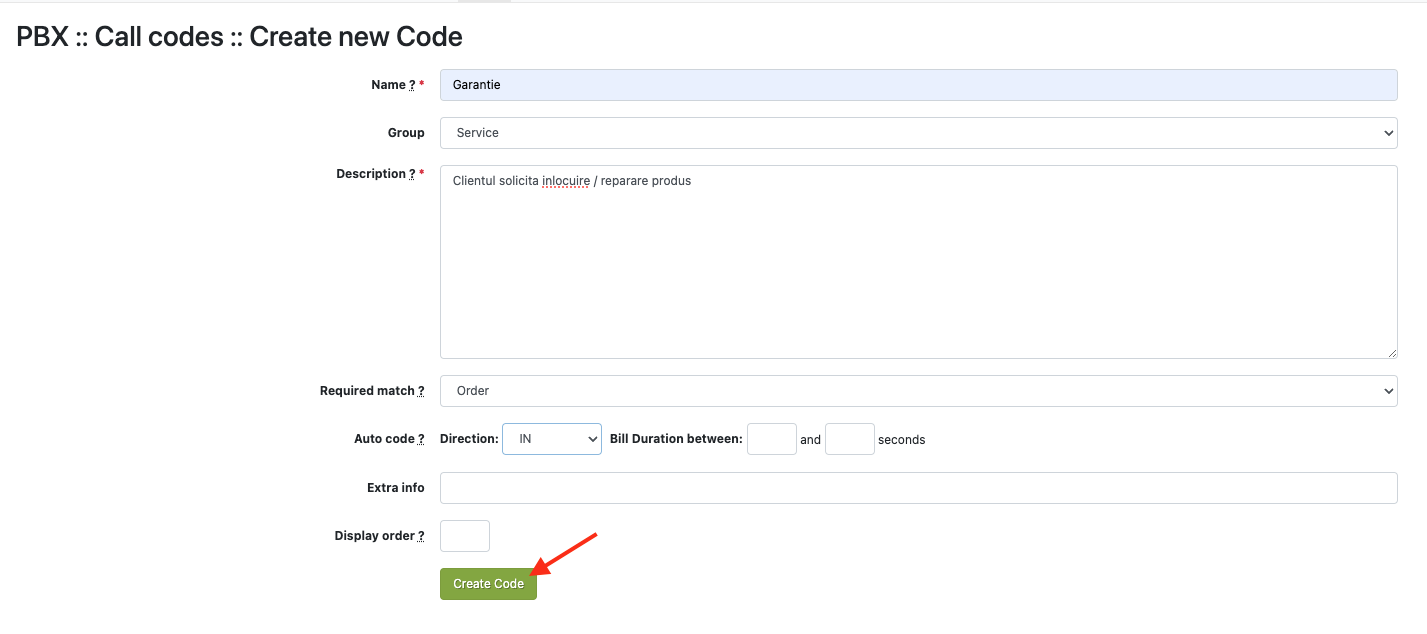Click the help question mark beside Description
Screen dimensions: 1427x634
pyautogui.click(x=412, y=174)
